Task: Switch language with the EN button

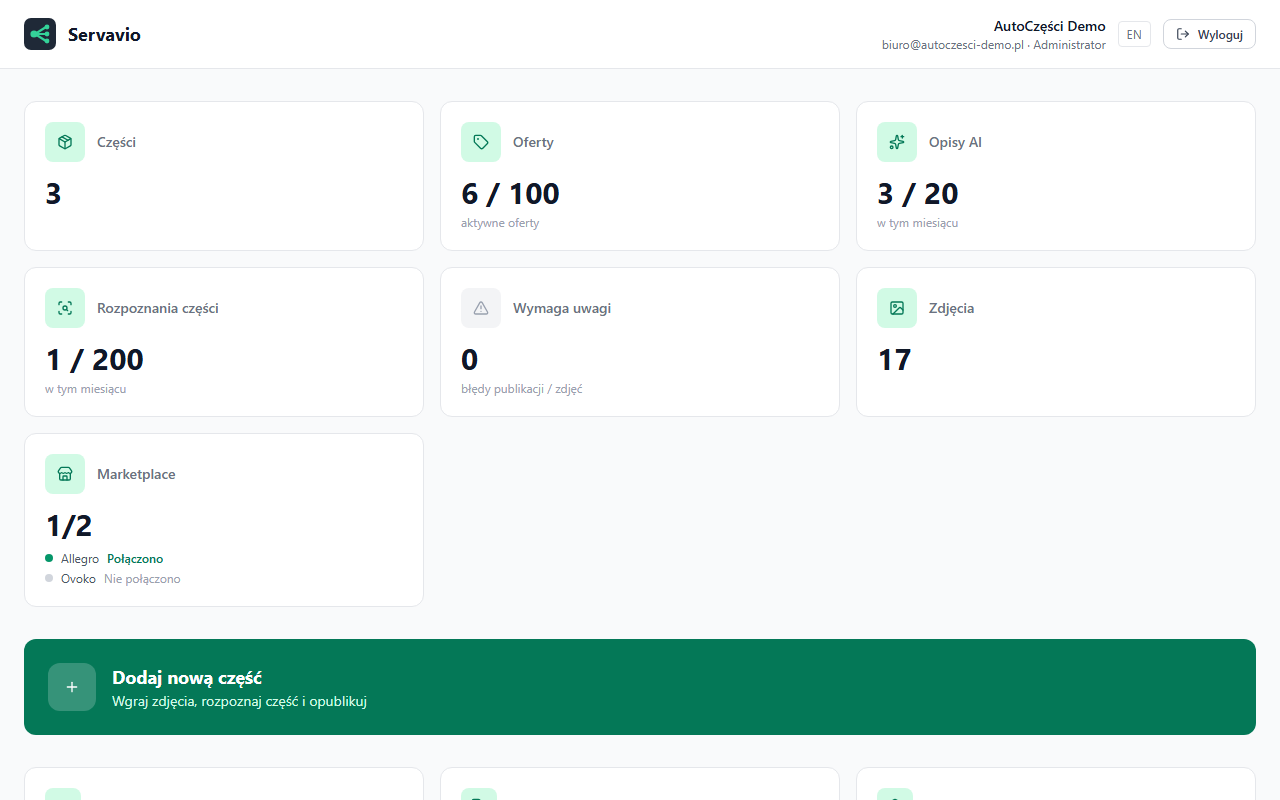Action: click(1134, 34)
